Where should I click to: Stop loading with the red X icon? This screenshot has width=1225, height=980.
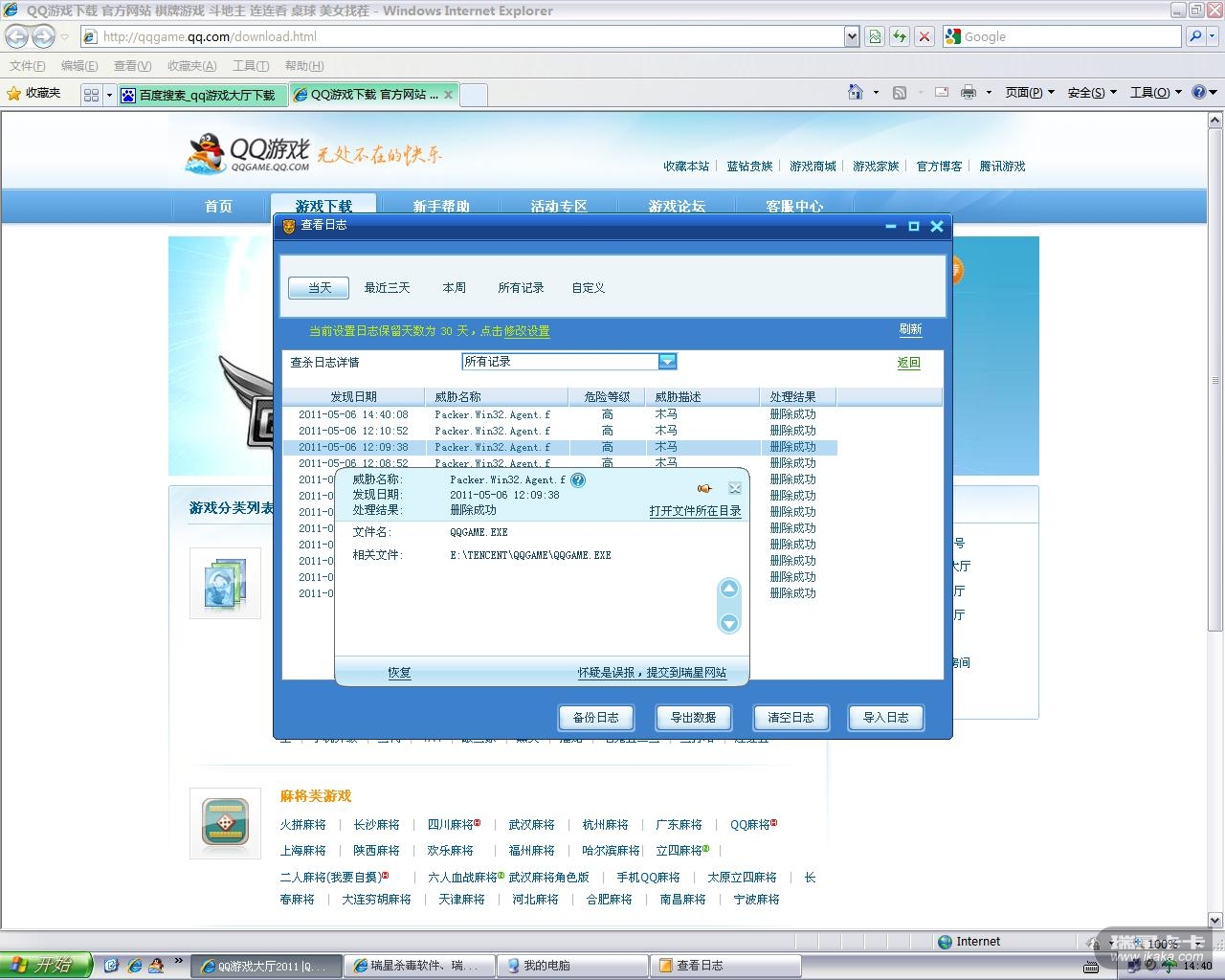924,36
